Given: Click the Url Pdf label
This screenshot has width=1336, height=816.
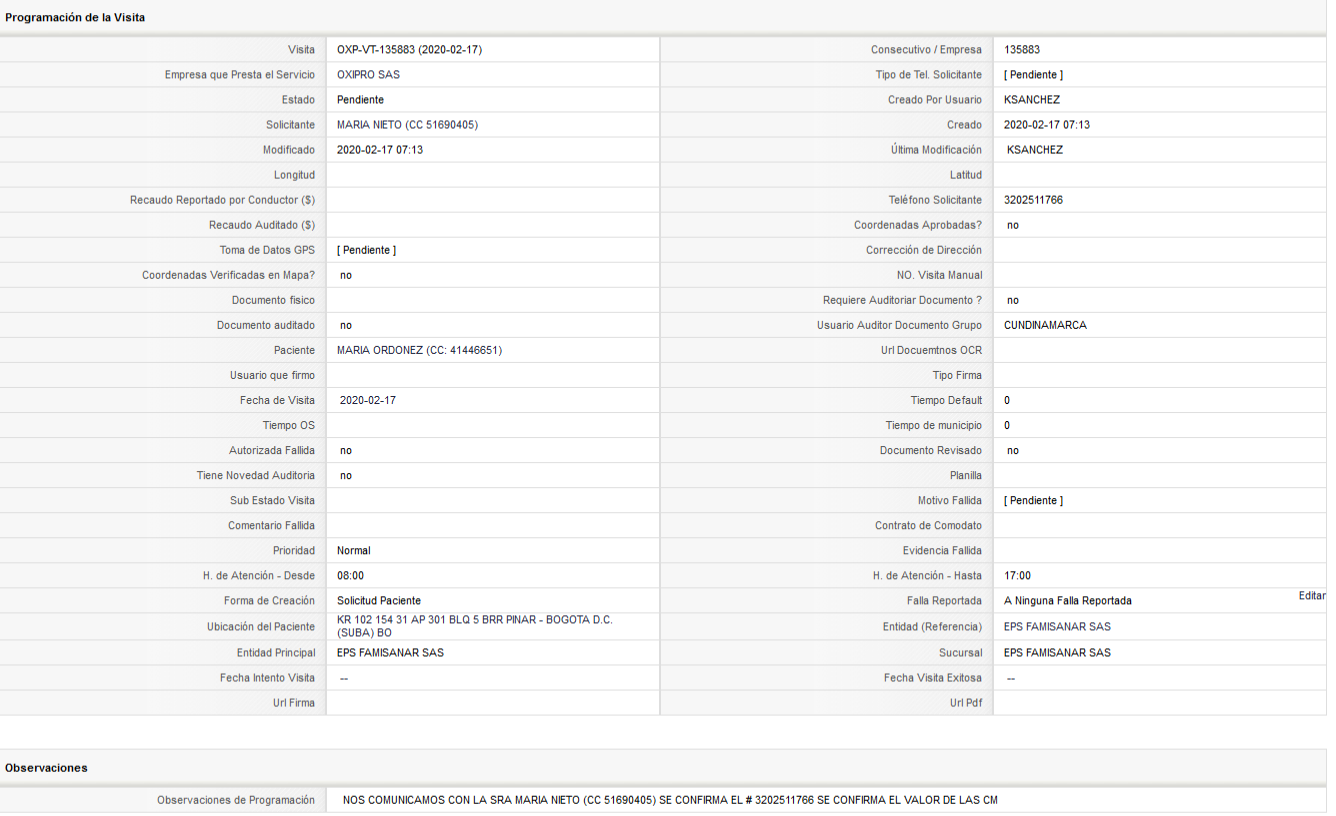Looking at the screenshot, I should pyautogui.click(x=966, y=703).
